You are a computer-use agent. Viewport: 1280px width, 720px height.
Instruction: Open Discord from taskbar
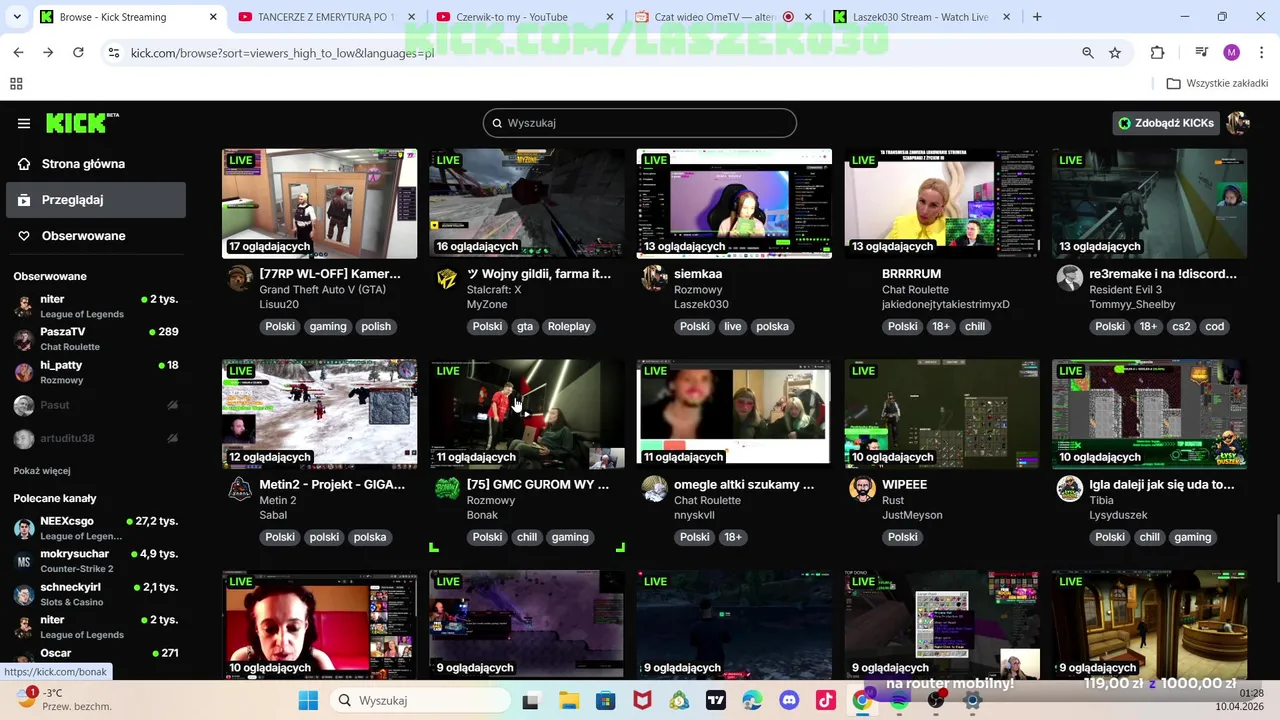coord(789,700)
